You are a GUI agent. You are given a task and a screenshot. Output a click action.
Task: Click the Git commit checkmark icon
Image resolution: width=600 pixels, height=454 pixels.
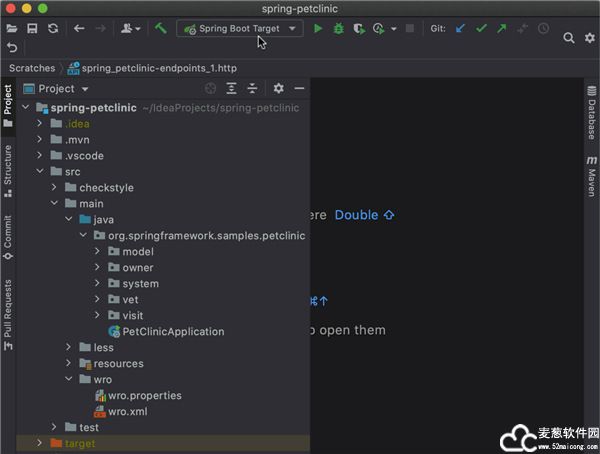click(481, 29)
